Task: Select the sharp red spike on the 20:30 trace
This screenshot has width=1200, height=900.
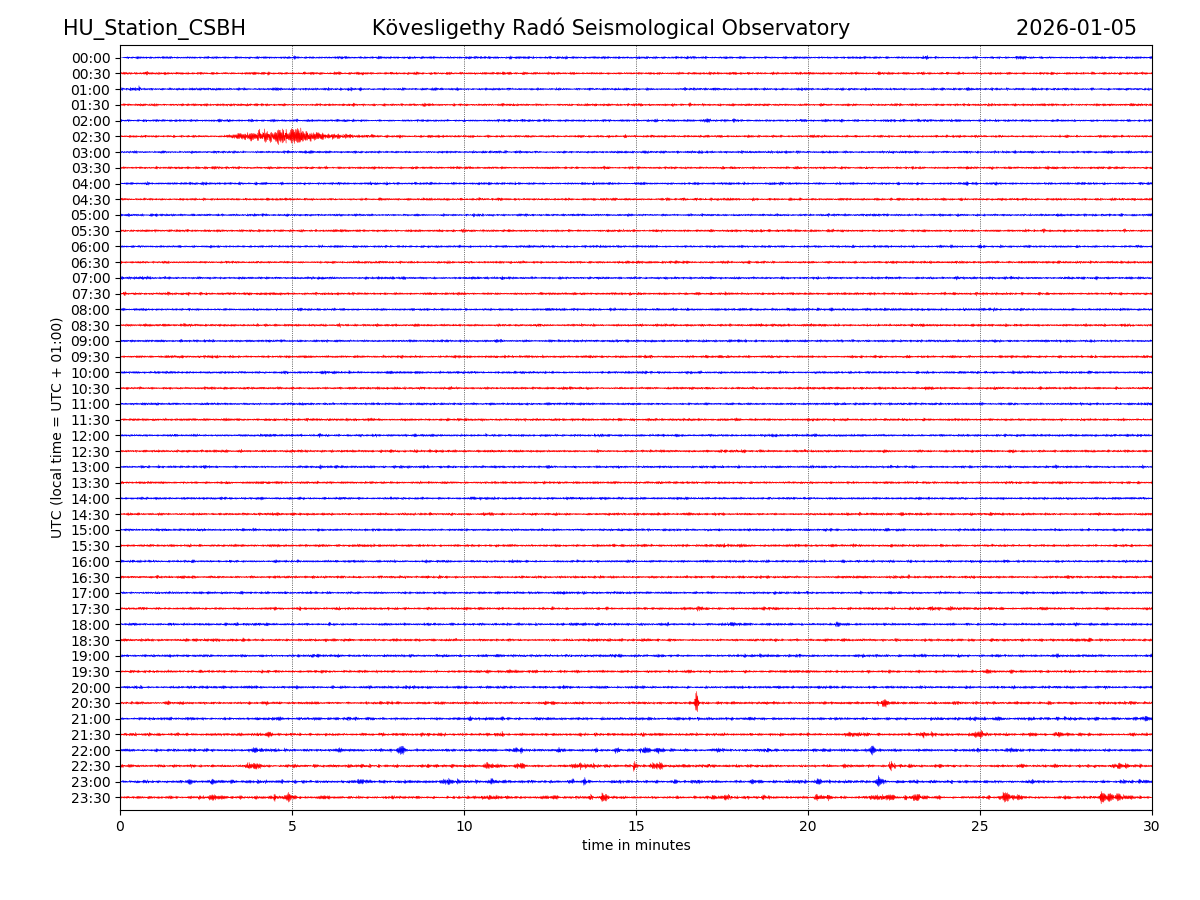Action: (x=696, y=702)
